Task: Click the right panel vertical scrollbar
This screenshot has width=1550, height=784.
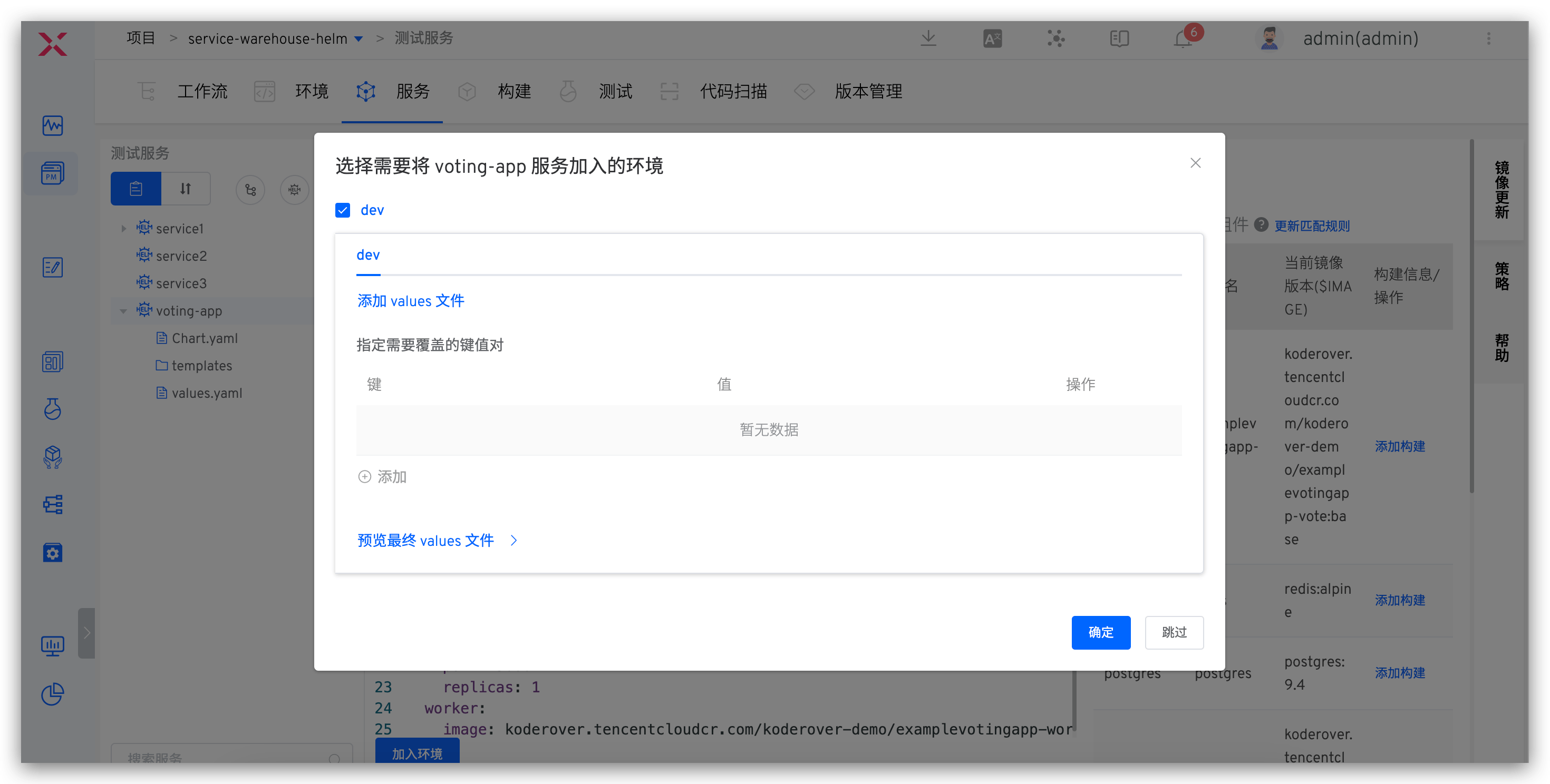Action: pos(1471,317)
